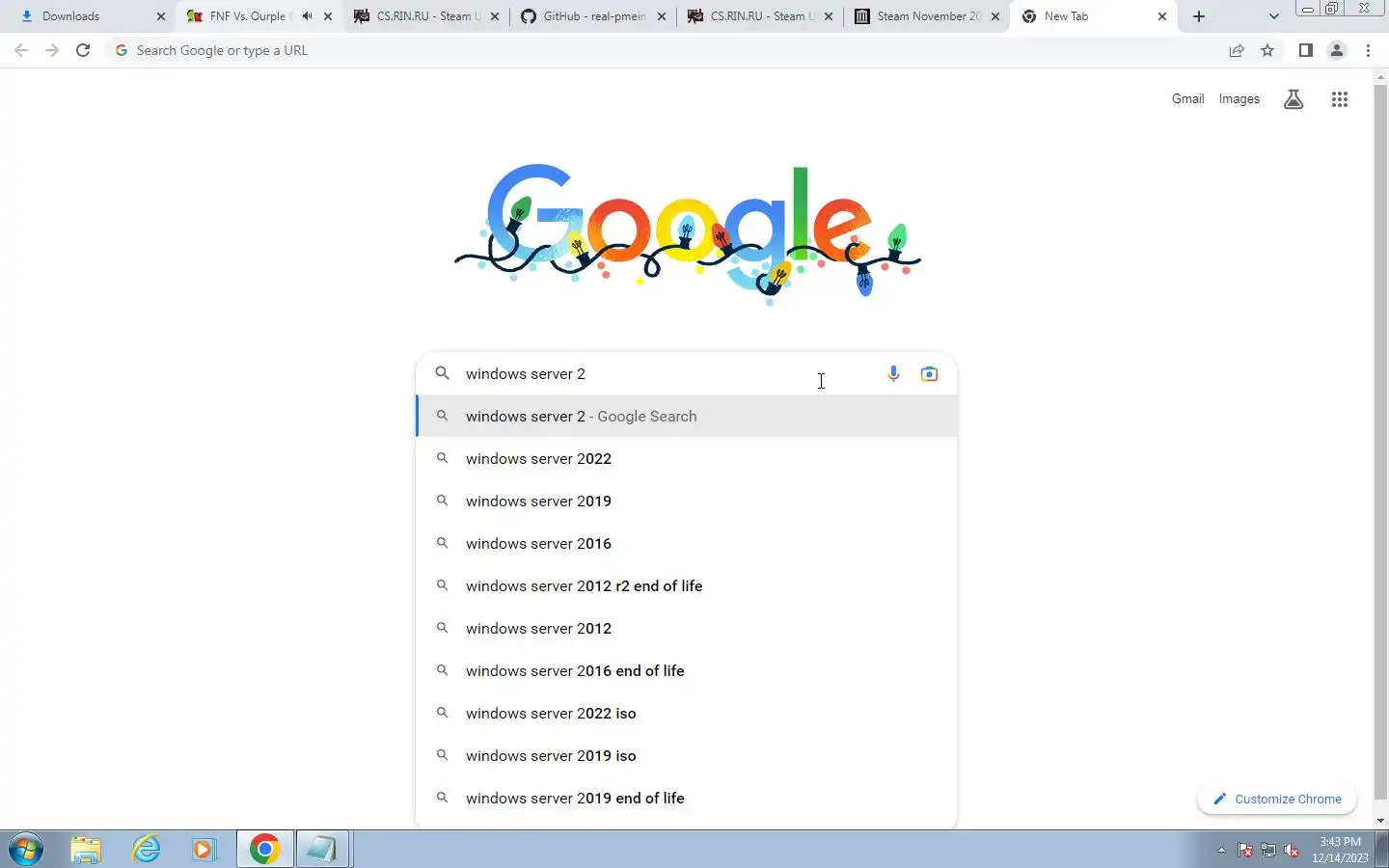Pick 'windows server 2022 iso' suggestion

tap(687, 714)
